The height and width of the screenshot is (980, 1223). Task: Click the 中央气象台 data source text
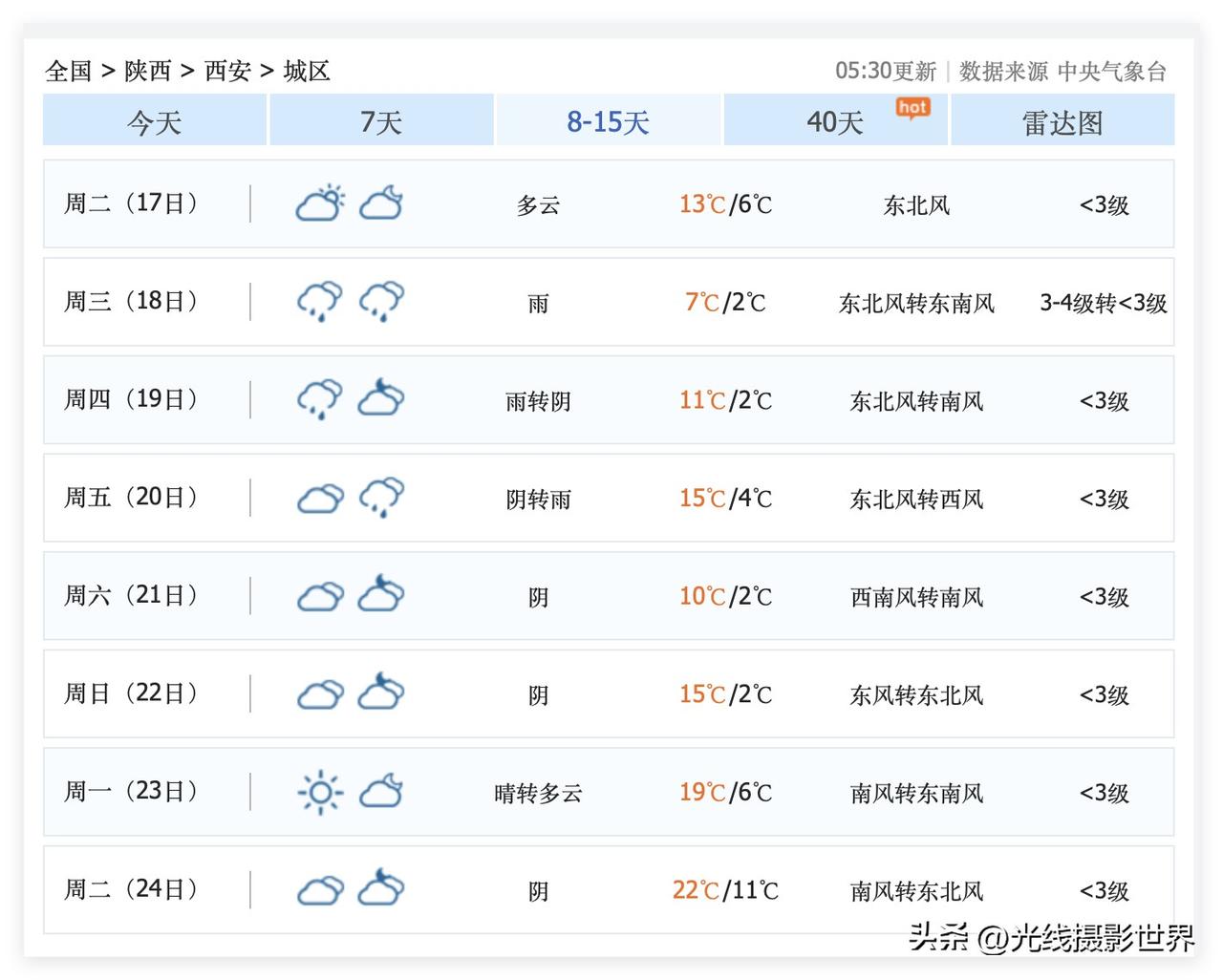click(x=1112, y=71)
